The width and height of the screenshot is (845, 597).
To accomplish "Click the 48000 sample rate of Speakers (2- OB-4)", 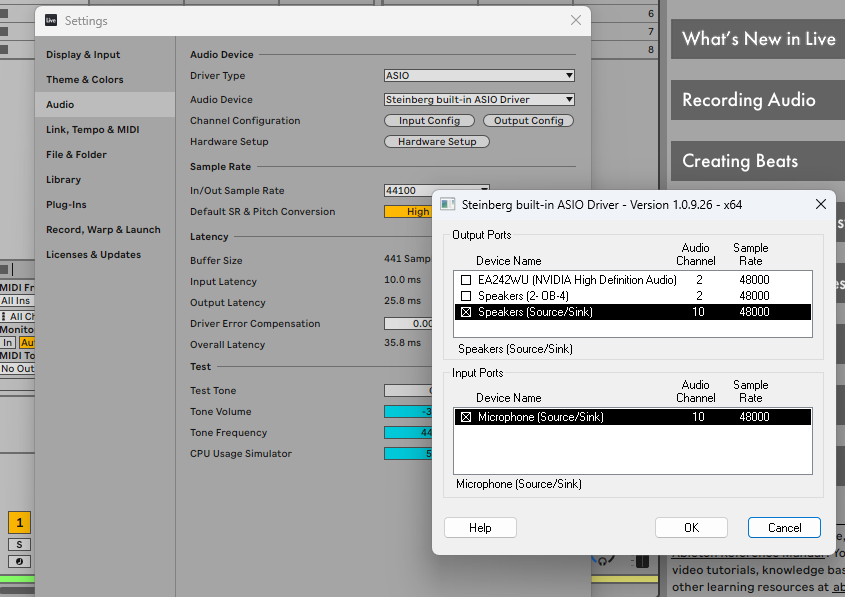I will 754,296.
